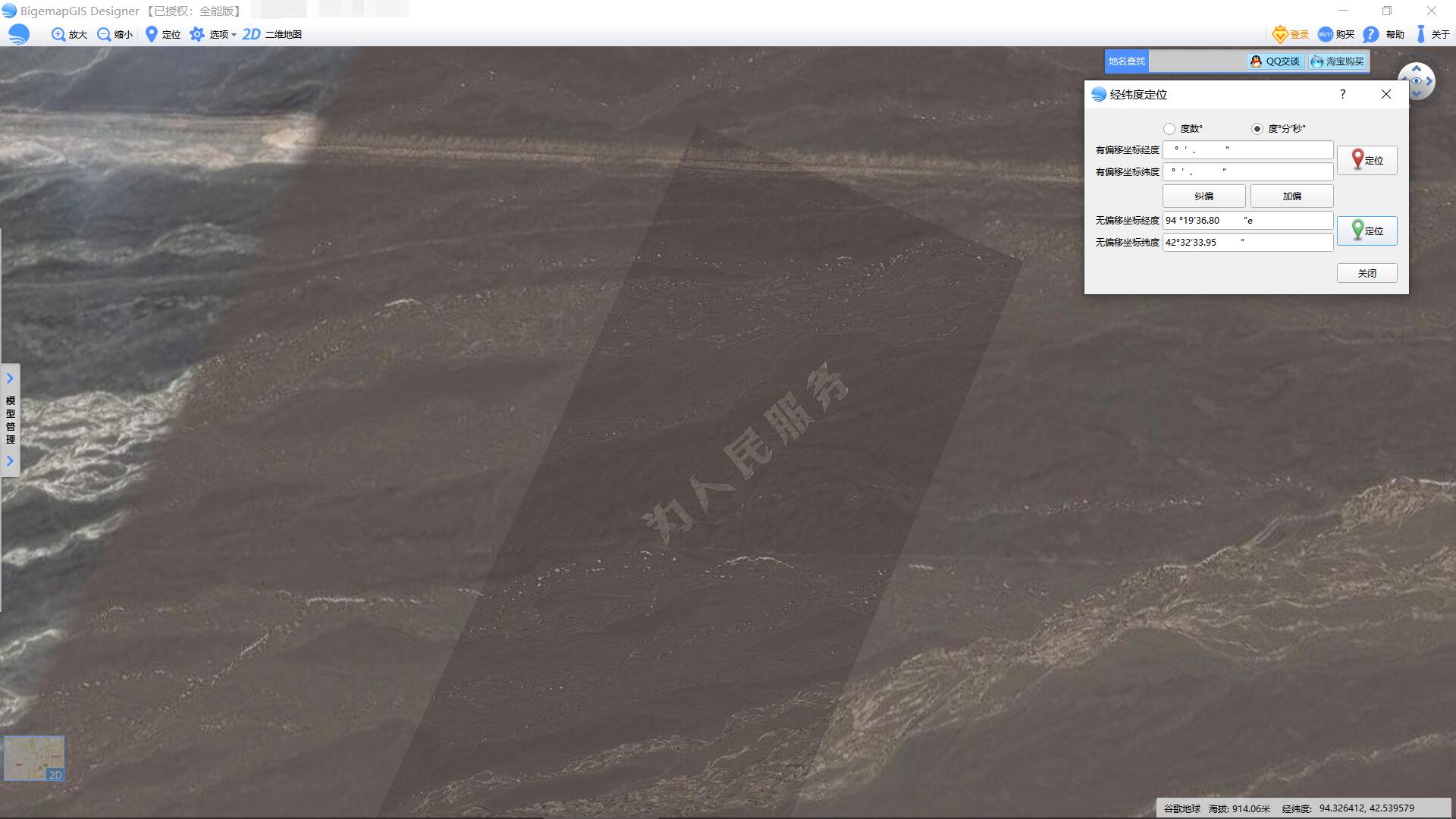1456x819 pixels.
Task: Click the 2D minimap thumbnail
Action: tap(34, 758)
